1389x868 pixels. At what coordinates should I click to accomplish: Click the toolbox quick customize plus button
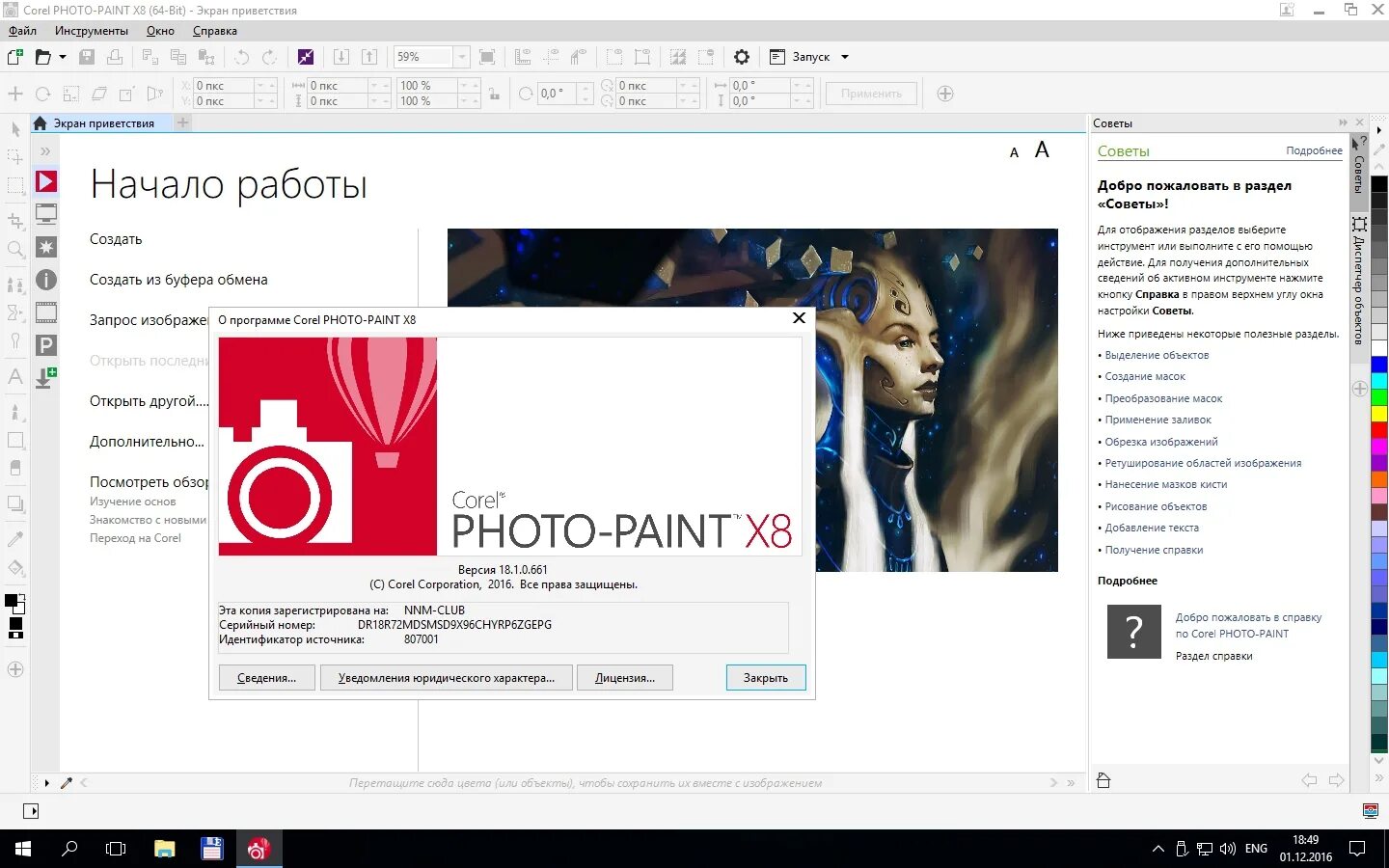pos(15,669)
